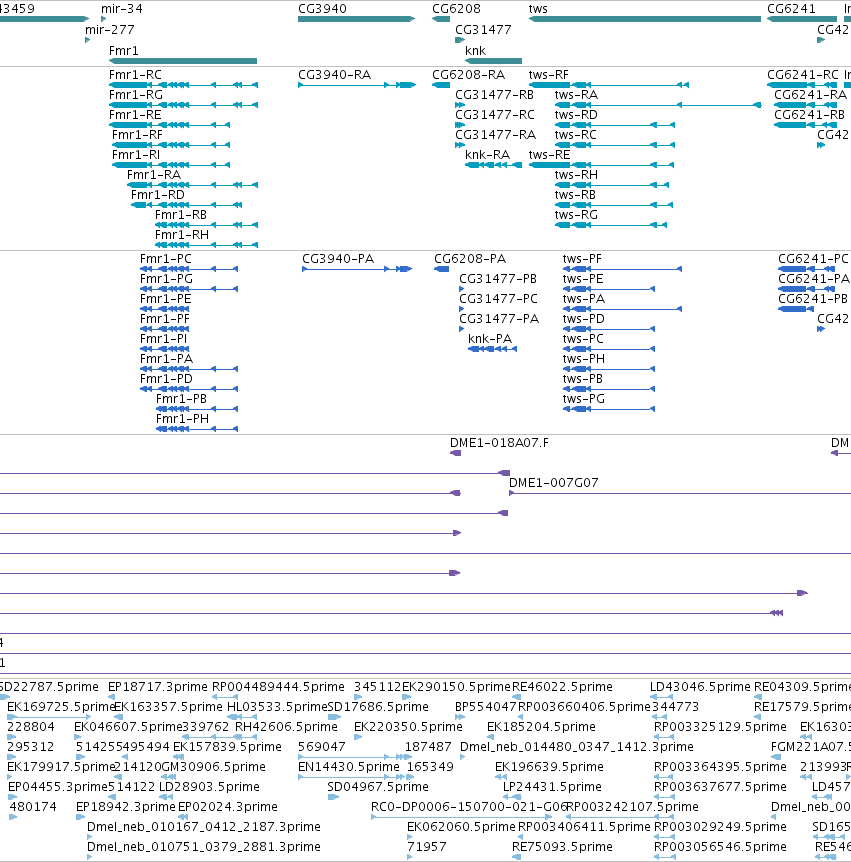
Task: Select EST SD04967.5prime
Action: pos(378,787)
